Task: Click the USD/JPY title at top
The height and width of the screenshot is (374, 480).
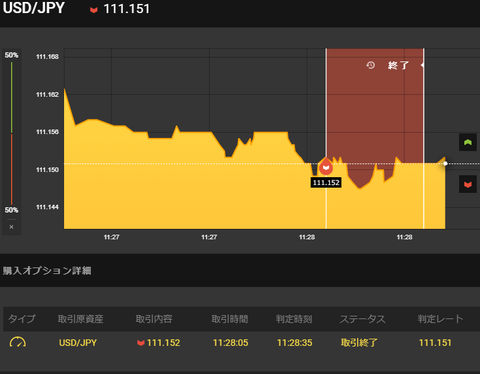Action: click(x=34, y=8)
